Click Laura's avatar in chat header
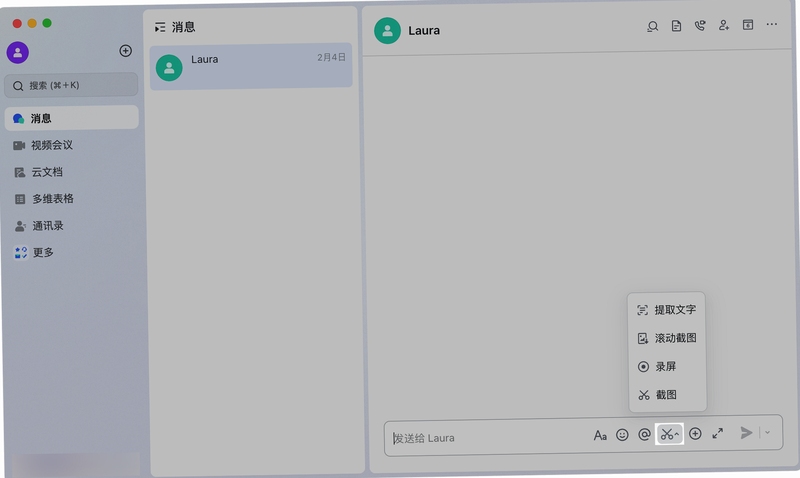800x478 pixels. coord(387,31)
